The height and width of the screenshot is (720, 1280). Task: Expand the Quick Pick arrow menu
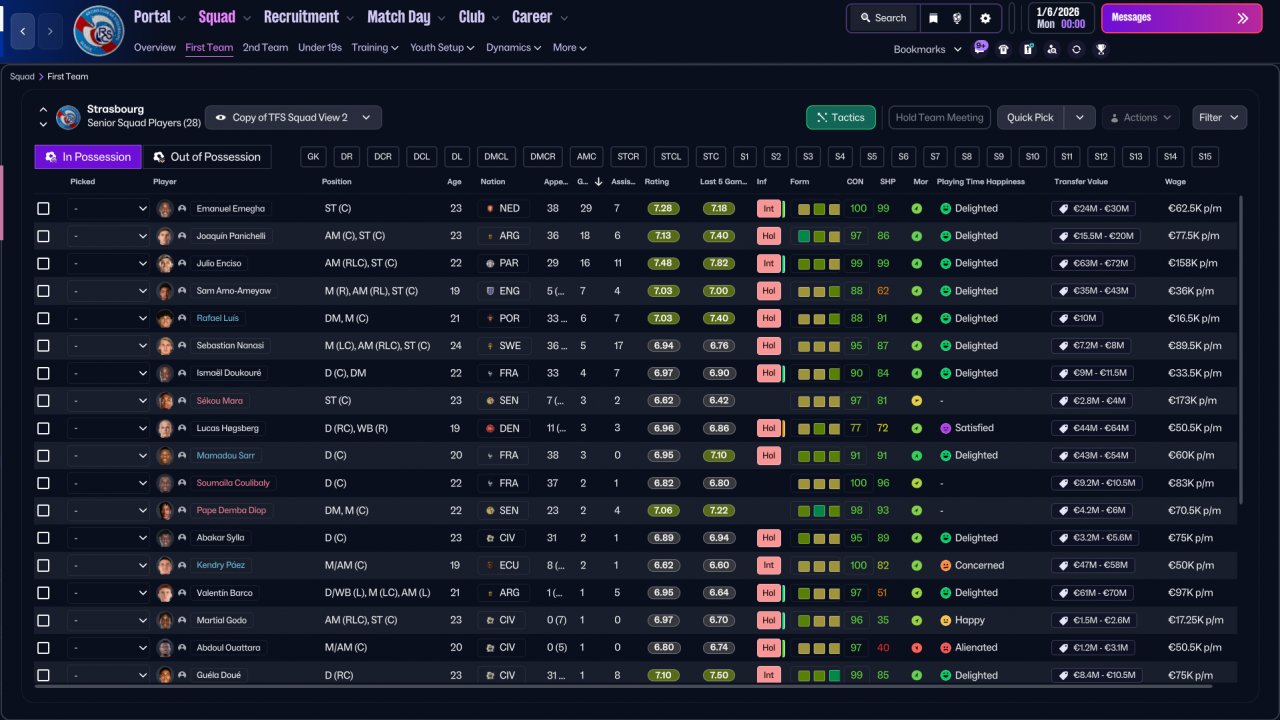tap(1079, 117)
